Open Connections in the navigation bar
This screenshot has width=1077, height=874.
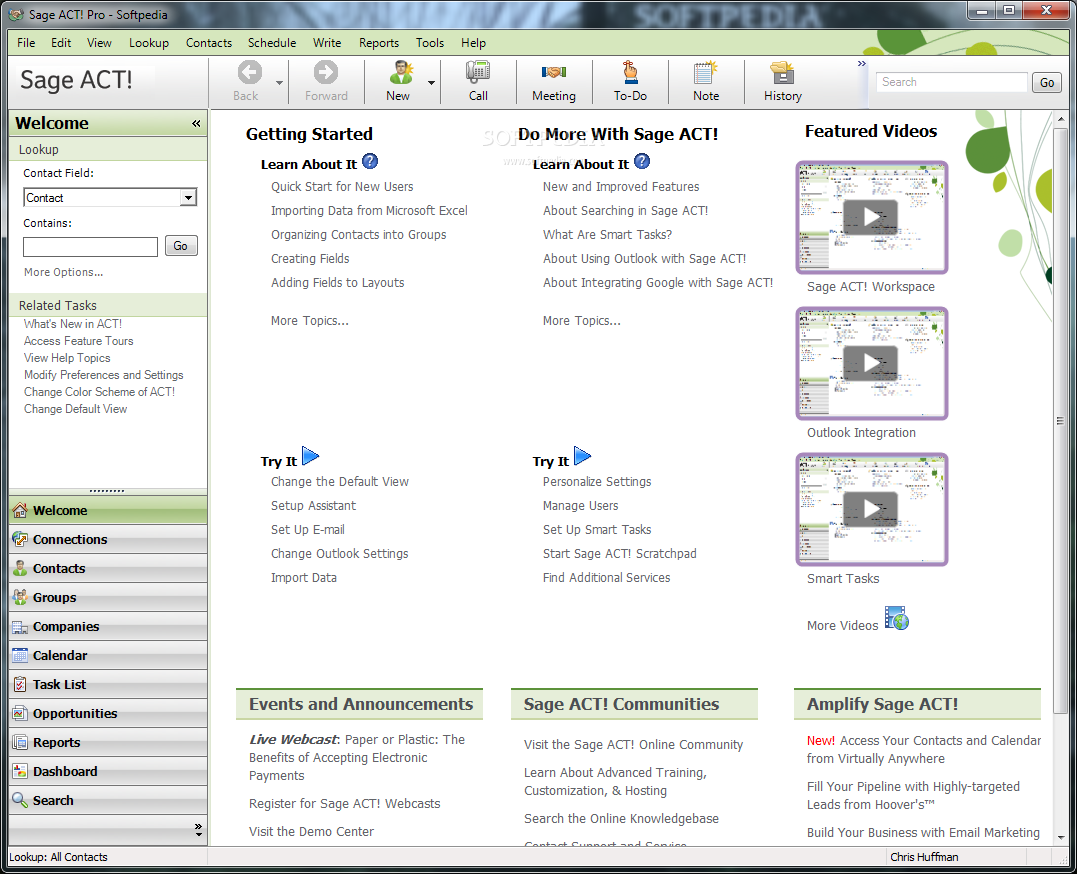click(108, 539)
